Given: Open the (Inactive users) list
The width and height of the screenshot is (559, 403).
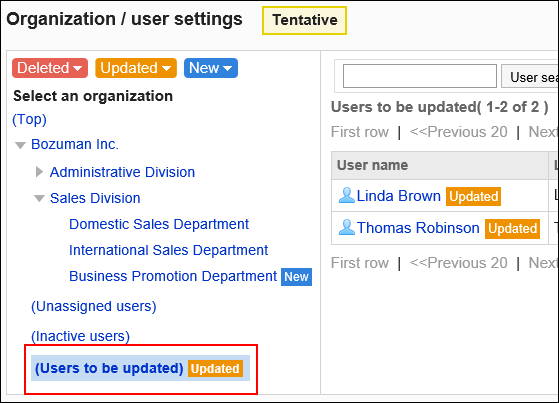Looking at the screenshot, I should [x=81, y=336].
